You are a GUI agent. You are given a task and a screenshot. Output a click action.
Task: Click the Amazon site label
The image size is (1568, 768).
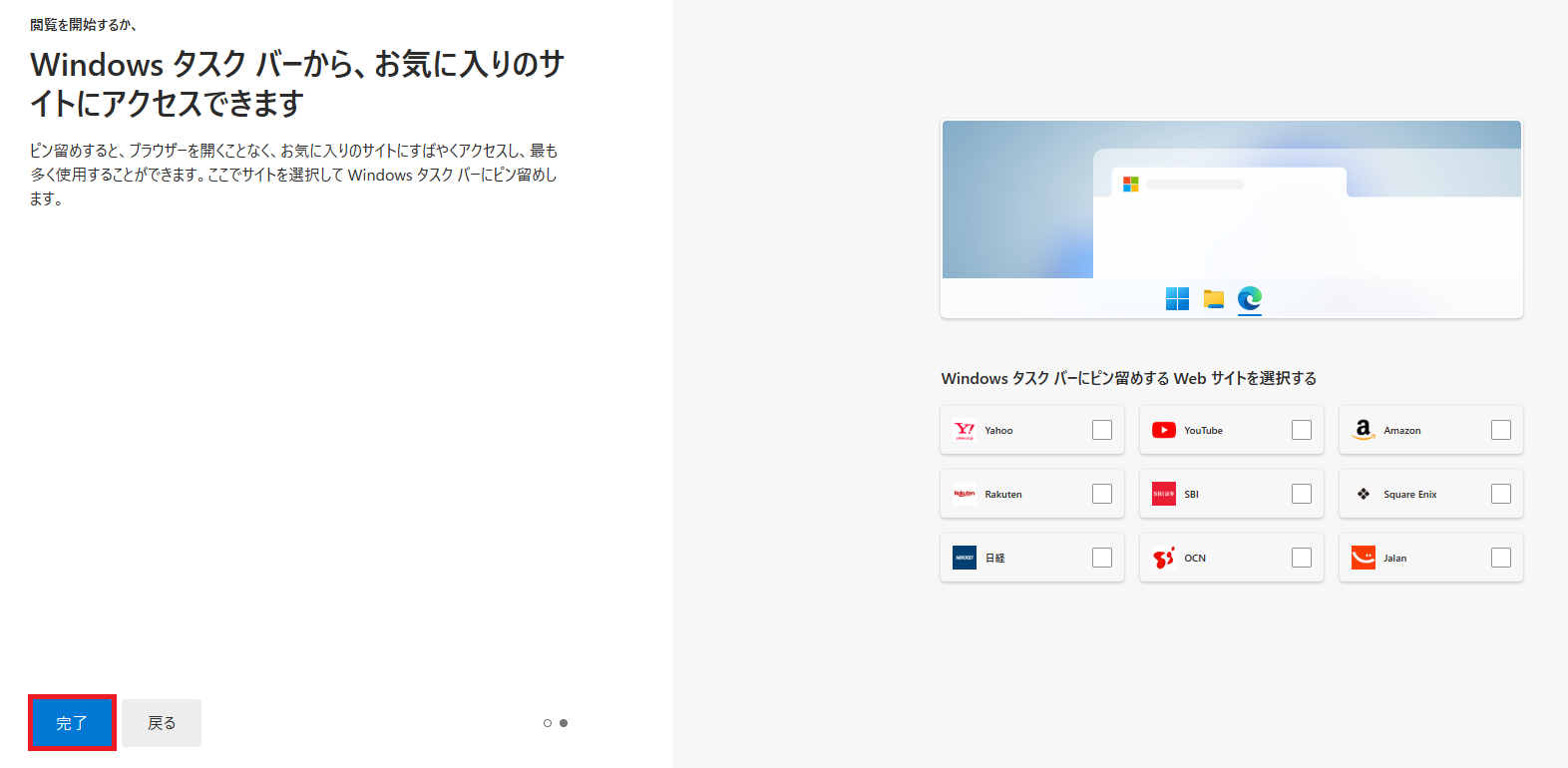tap(1402, 431)
